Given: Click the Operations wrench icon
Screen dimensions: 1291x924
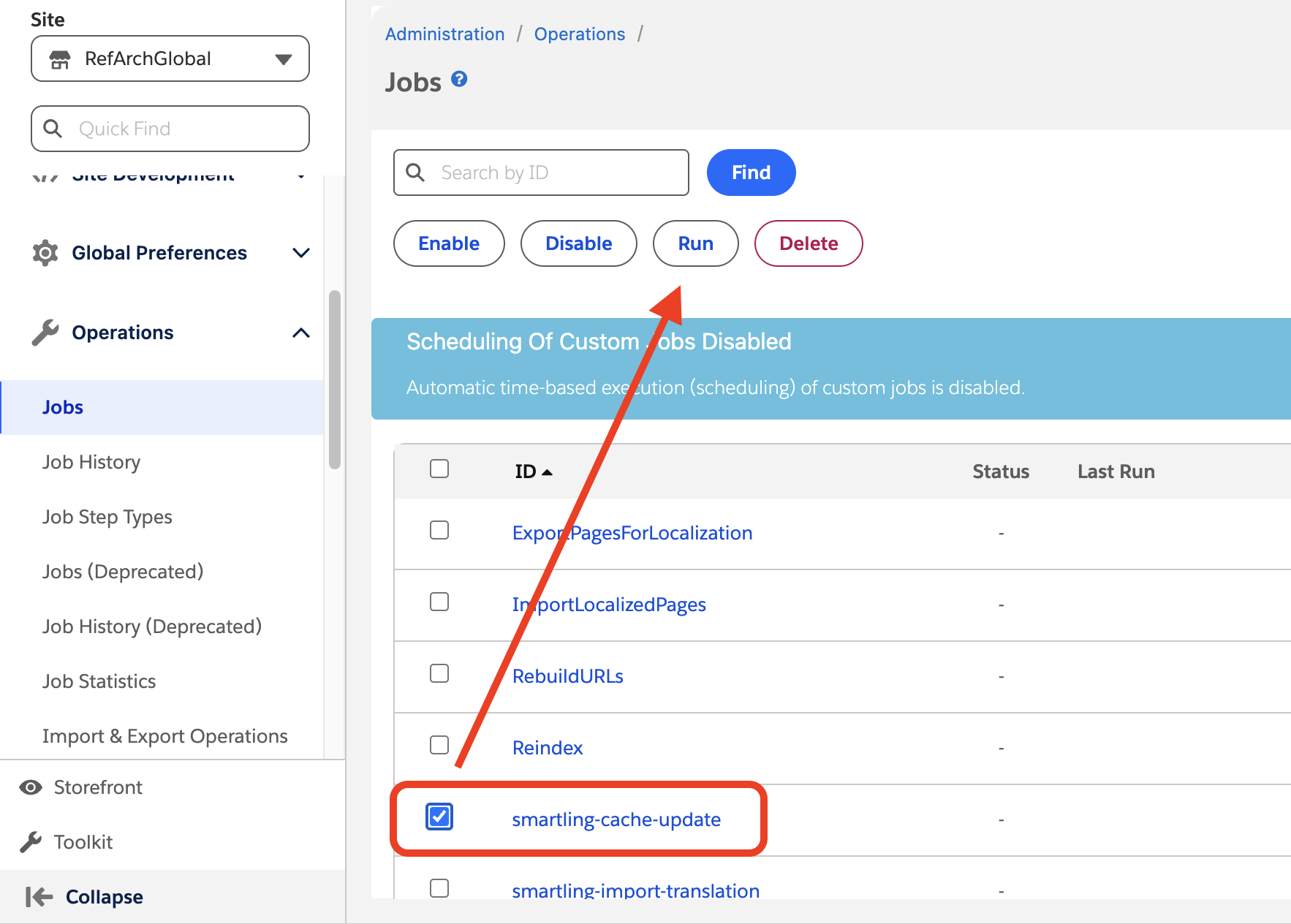Looking at the screenshot, I should point(45,333).
